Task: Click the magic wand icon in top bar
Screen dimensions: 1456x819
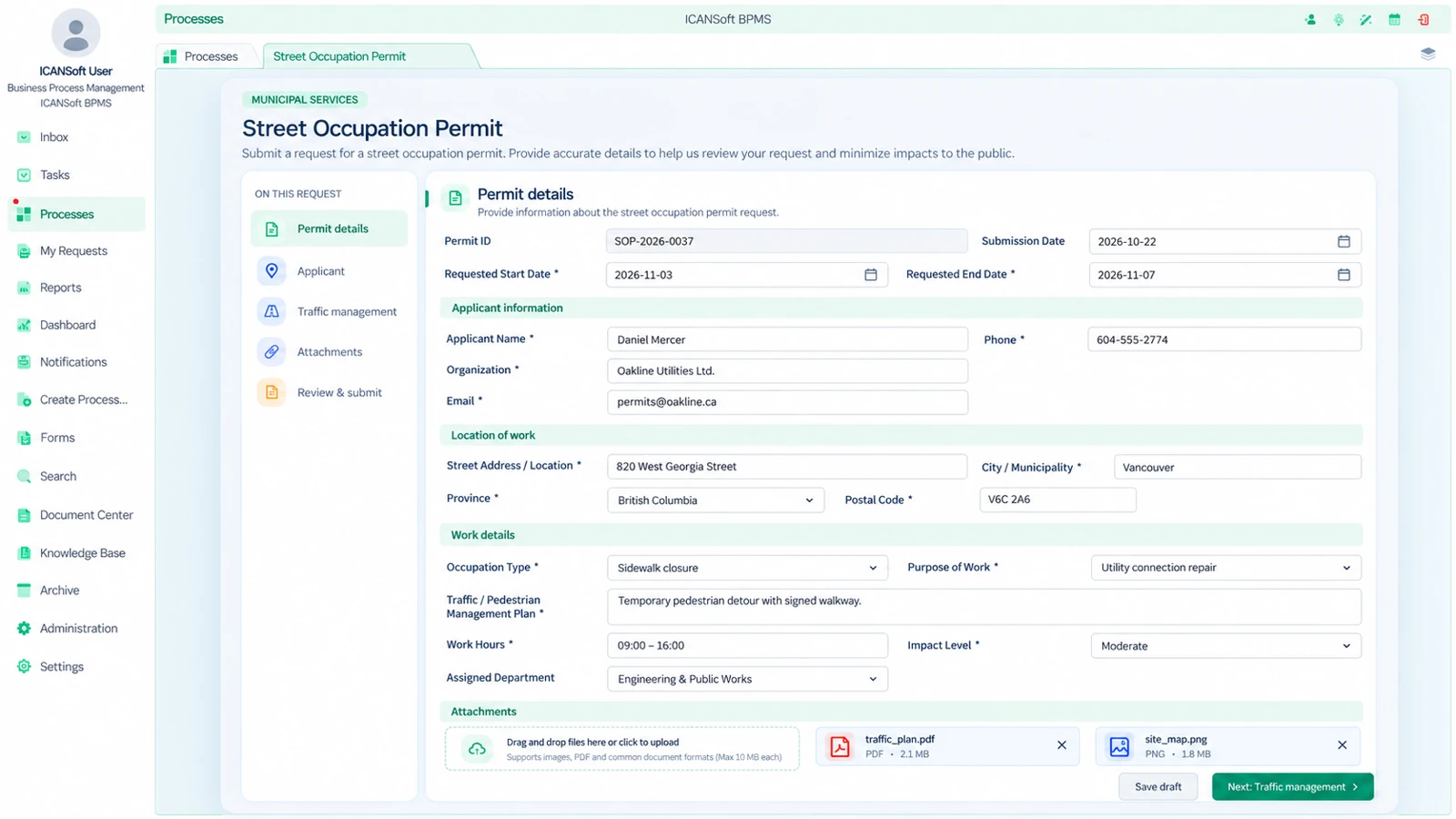Action: (x=1366, y=19)
